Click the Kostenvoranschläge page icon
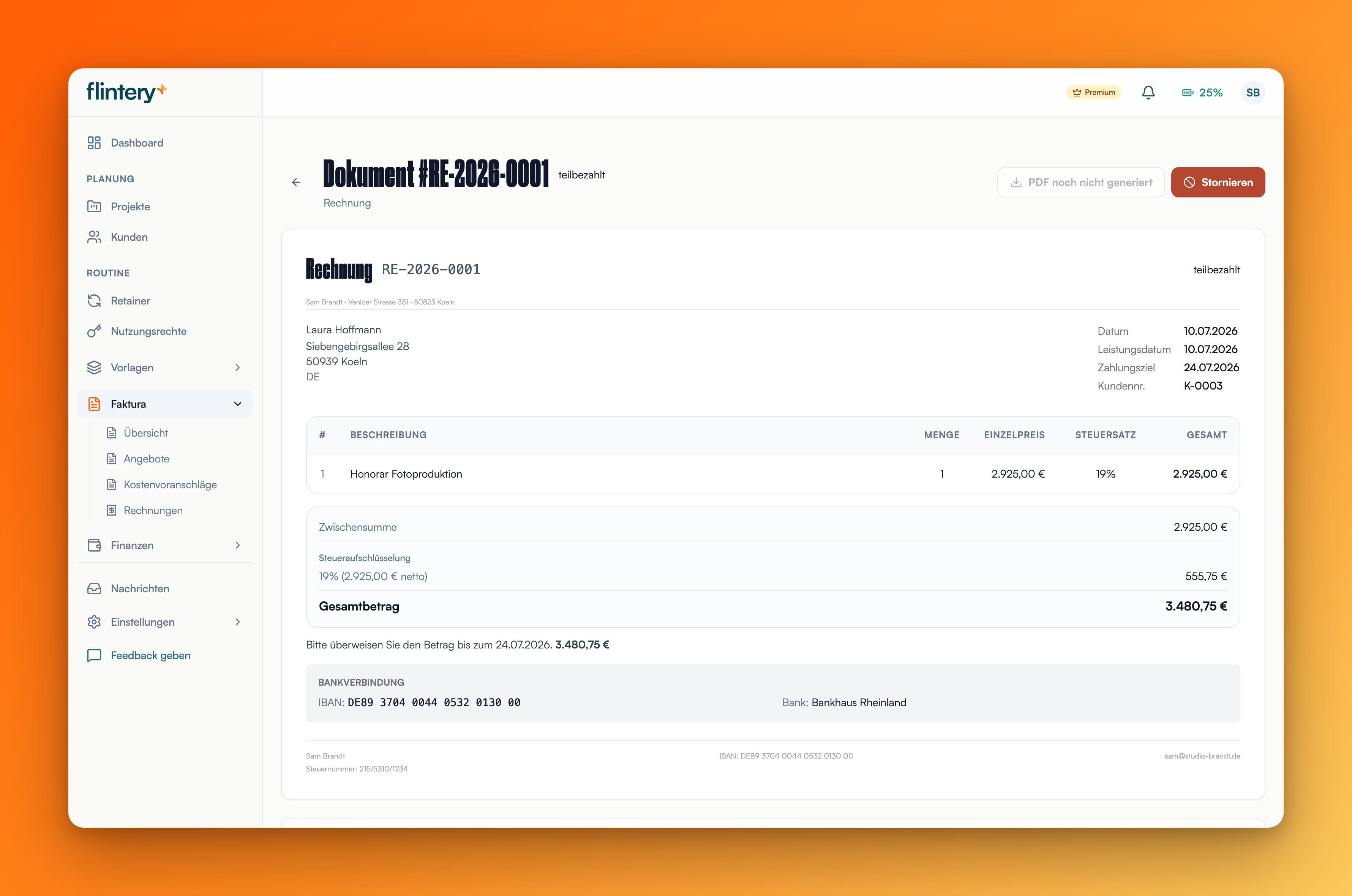The height and width of the screenshot is (896, 1352). click(x=112, y=484)
